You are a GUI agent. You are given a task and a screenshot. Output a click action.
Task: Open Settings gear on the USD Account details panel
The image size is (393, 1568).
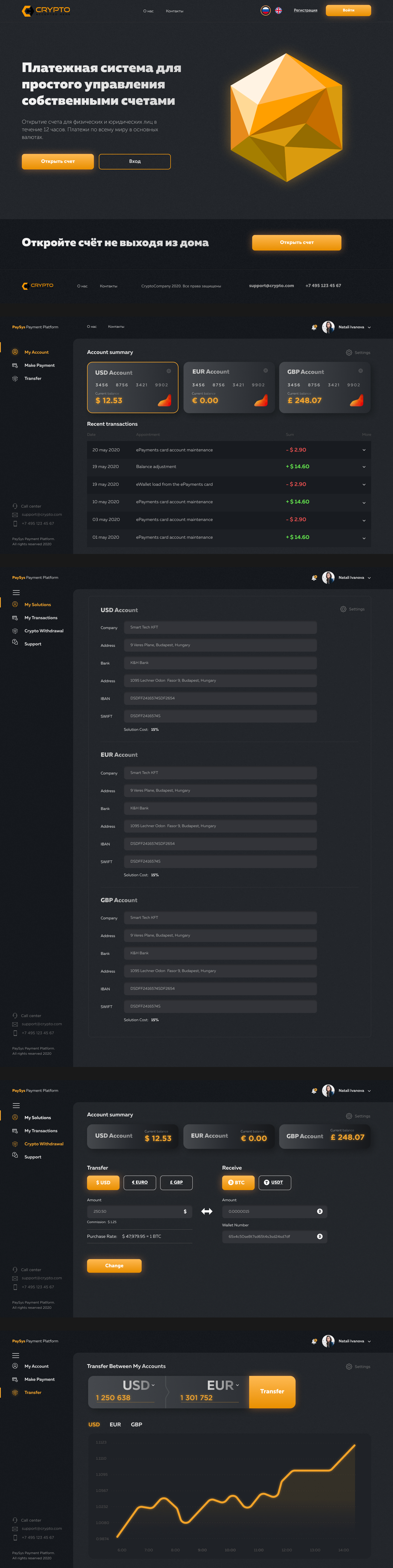343,609
